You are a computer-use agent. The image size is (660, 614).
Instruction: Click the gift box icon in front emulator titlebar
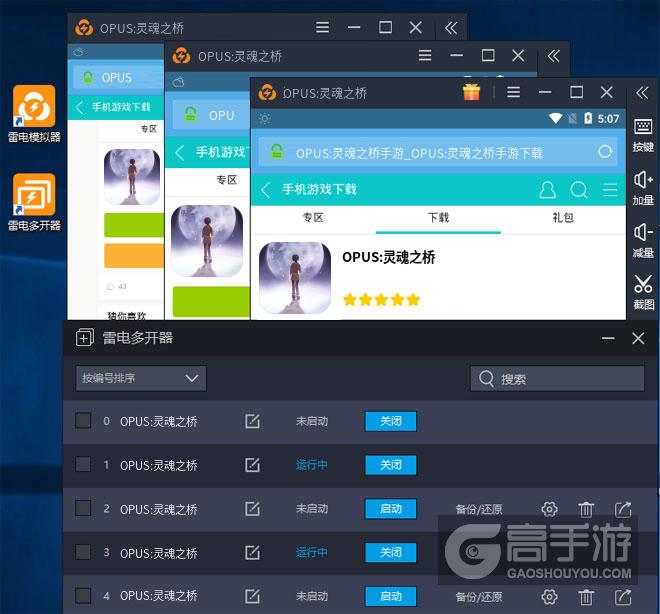471,92
